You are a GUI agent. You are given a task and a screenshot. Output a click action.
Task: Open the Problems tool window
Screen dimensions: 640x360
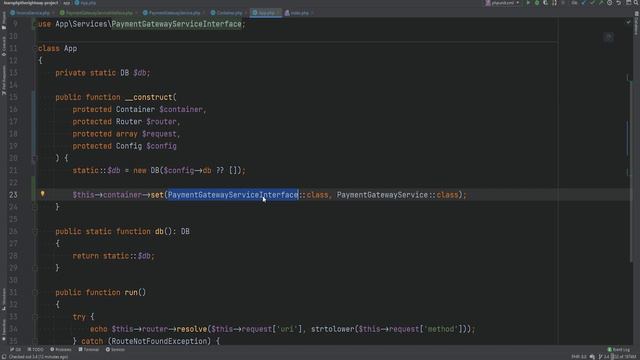(60, 350)
